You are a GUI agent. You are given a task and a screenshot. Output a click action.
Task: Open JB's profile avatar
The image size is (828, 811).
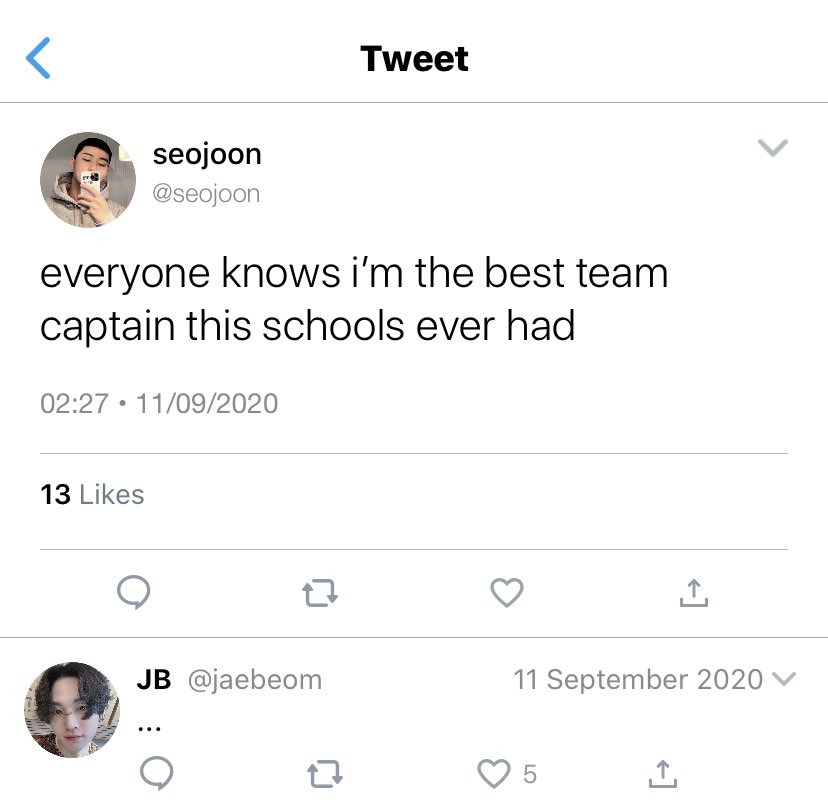point(72,710)
